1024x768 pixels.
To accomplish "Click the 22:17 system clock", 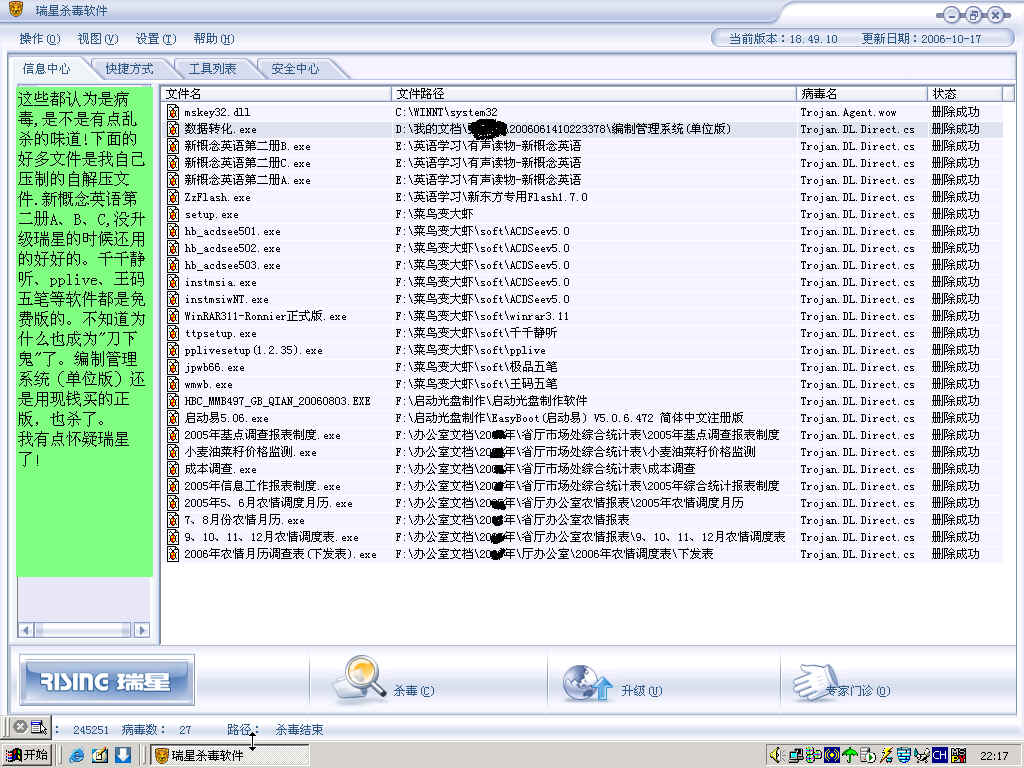I will pos(994,756).
